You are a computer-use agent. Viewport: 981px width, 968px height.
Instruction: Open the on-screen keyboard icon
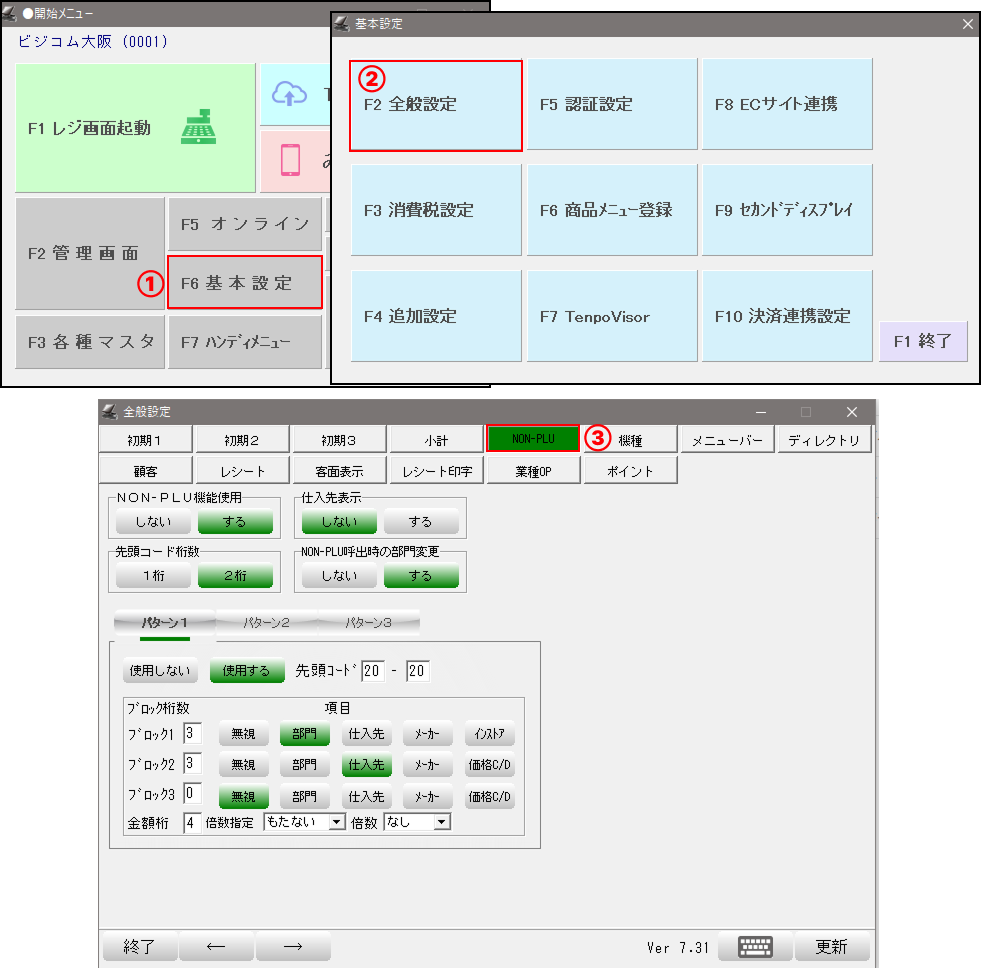tap(755, 947)
